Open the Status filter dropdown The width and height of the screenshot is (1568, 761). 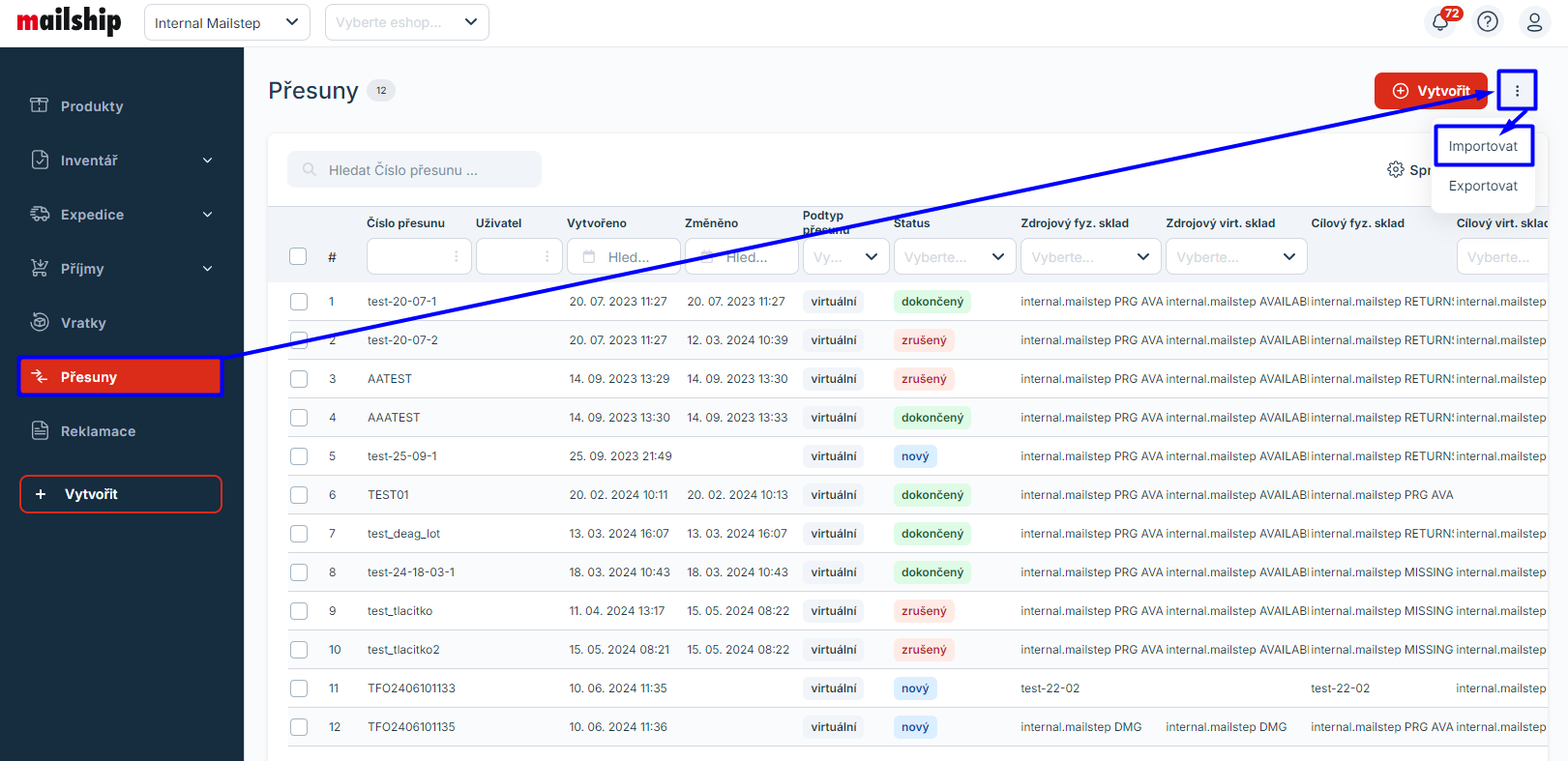coord(954,257)
